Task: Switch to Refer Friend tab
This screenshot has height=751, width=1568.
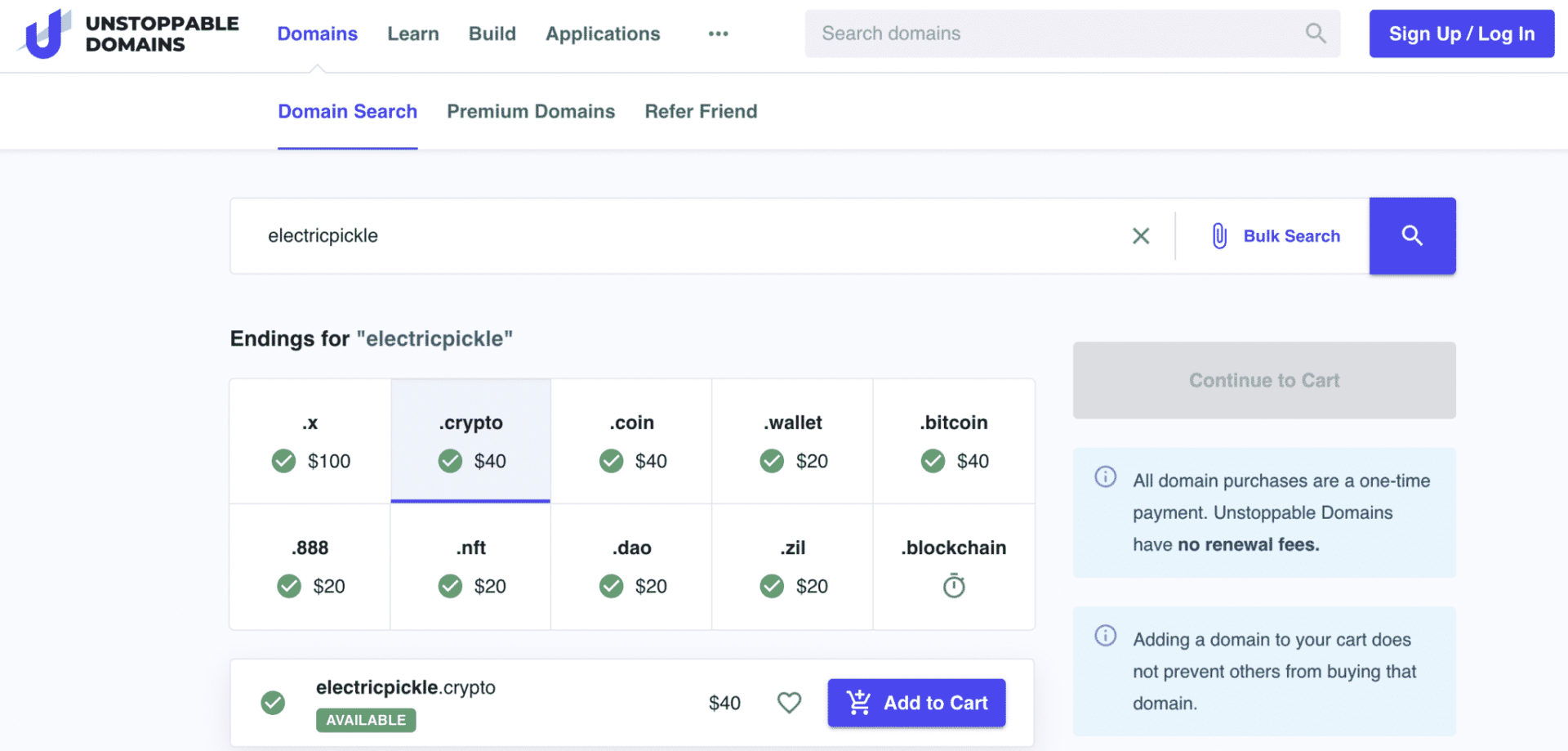Action: [x=701, y=111]
